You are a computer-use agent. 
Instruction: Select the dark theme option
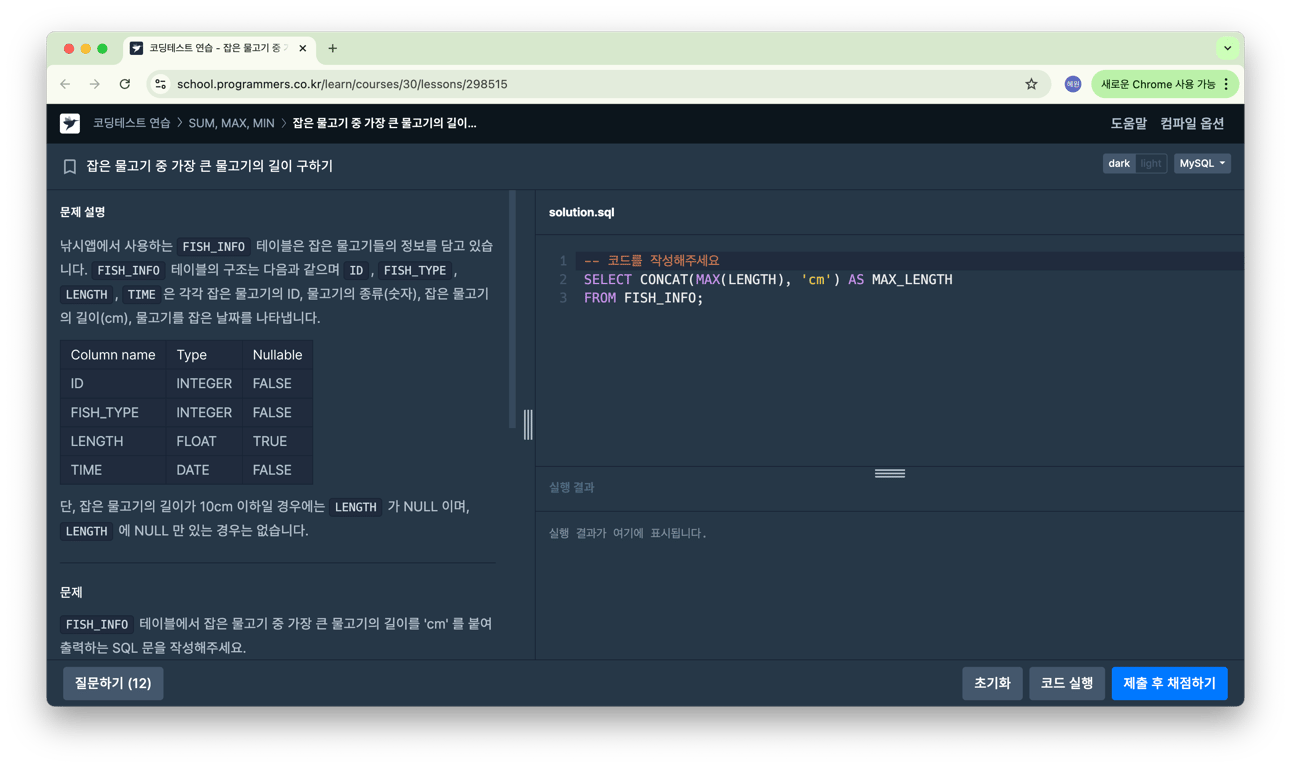[x=1119, y=162]
